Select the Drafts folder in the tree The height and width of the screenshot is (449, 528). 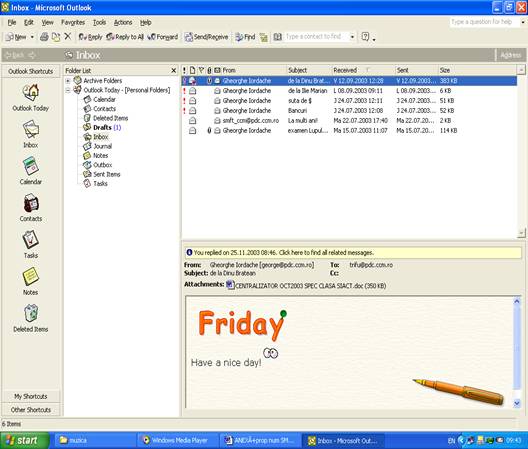coord(102,127)
